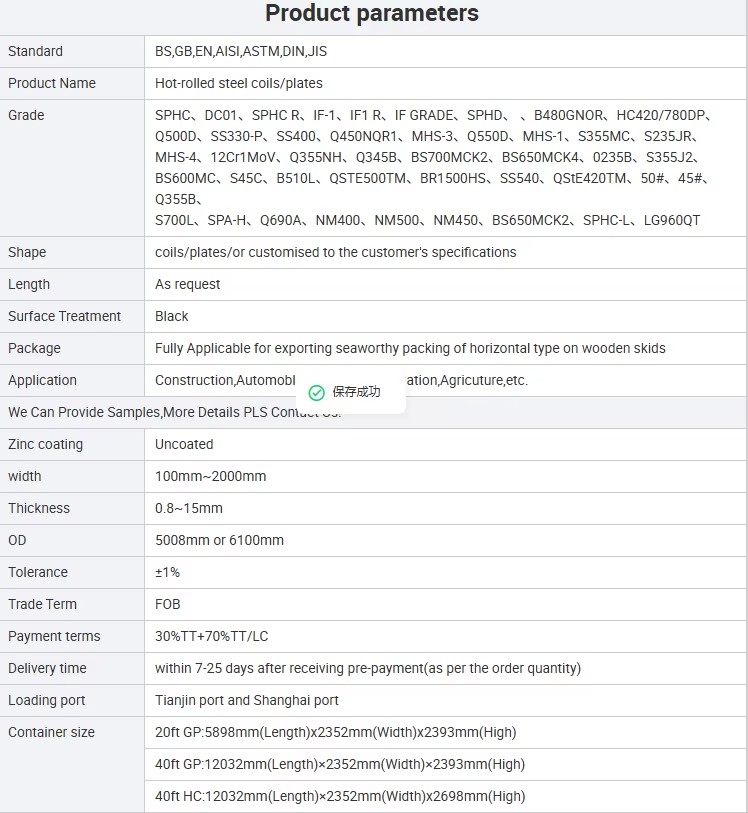The width and height of the screenshot is (748, 813).
Task: Click the Loading port label
Action: point(47,700)
